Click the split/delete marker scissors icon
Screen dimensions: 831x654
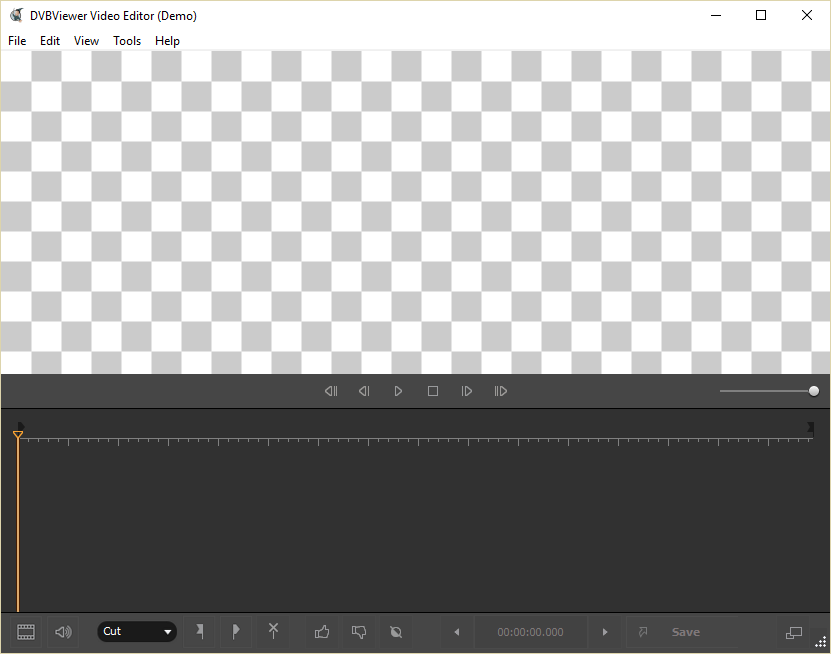coord(273,631)
